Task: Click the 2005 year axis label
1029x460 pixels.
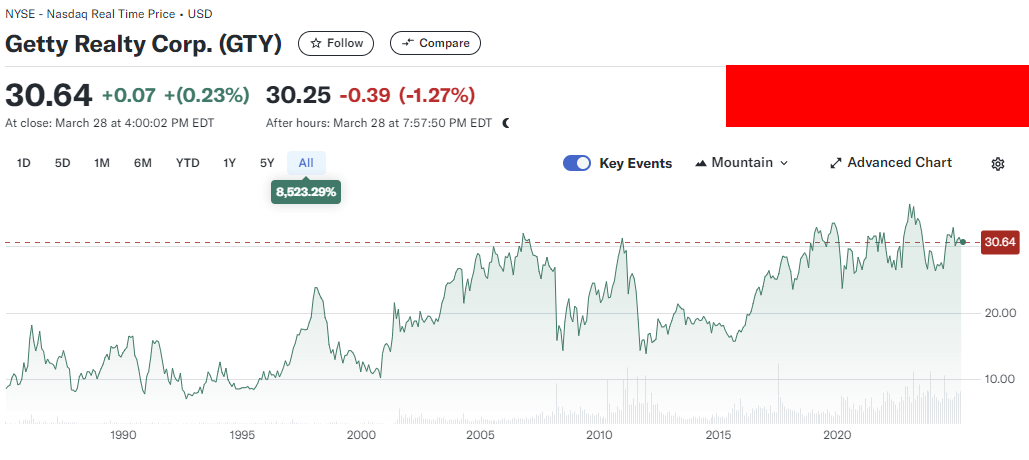Action: [x=480, y=434]
